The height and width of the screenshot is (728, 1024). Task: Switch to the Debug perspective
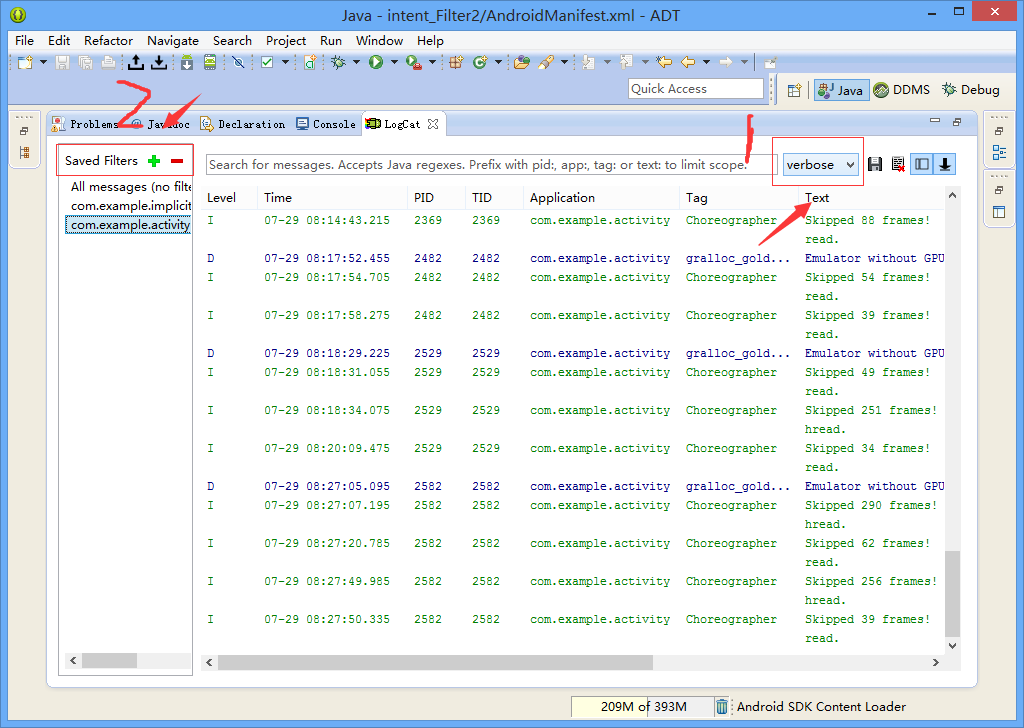pyautogui.click(x=970, y=90)
